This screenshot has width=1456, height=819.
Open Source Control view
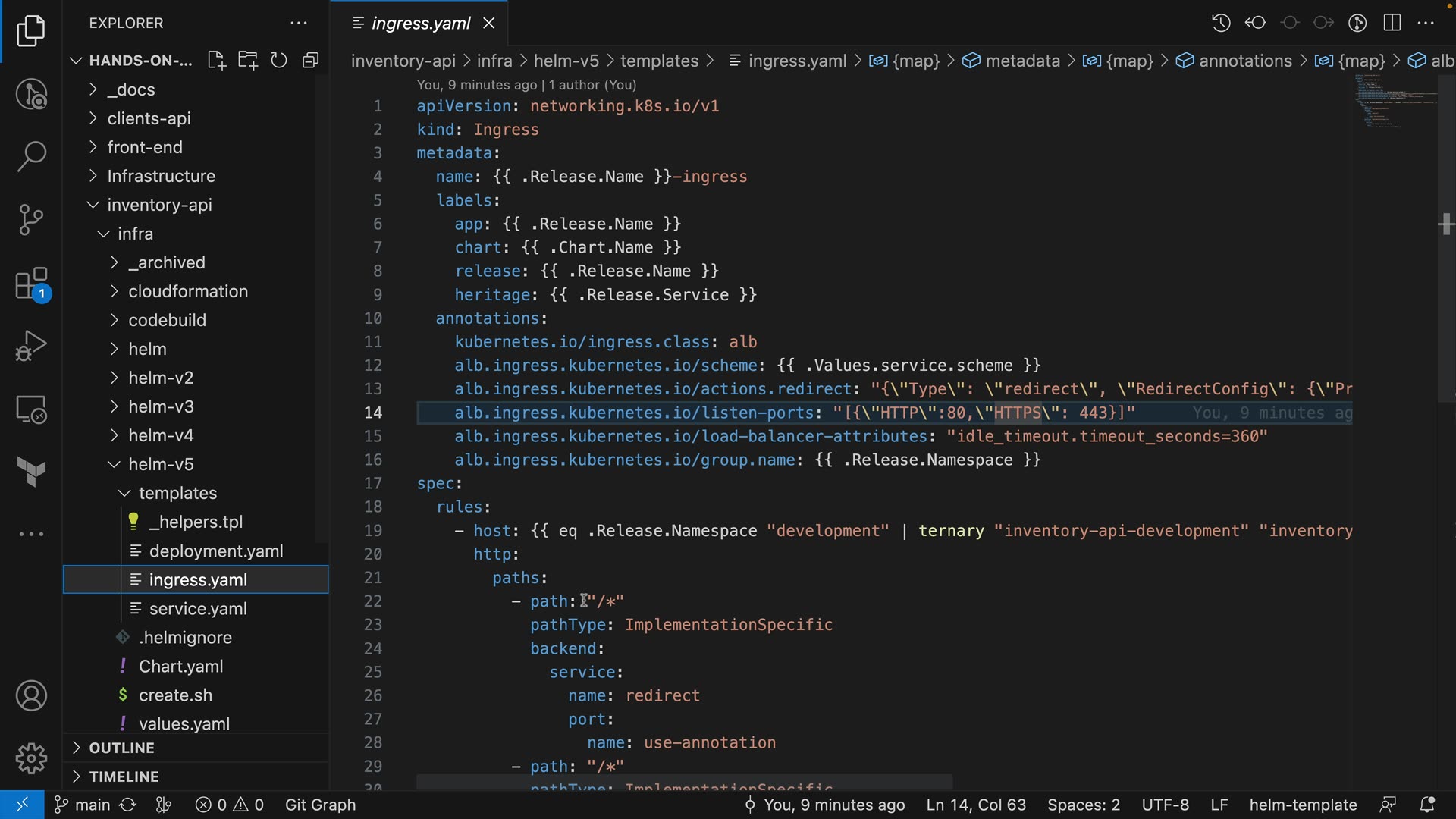tap(31, 220)
